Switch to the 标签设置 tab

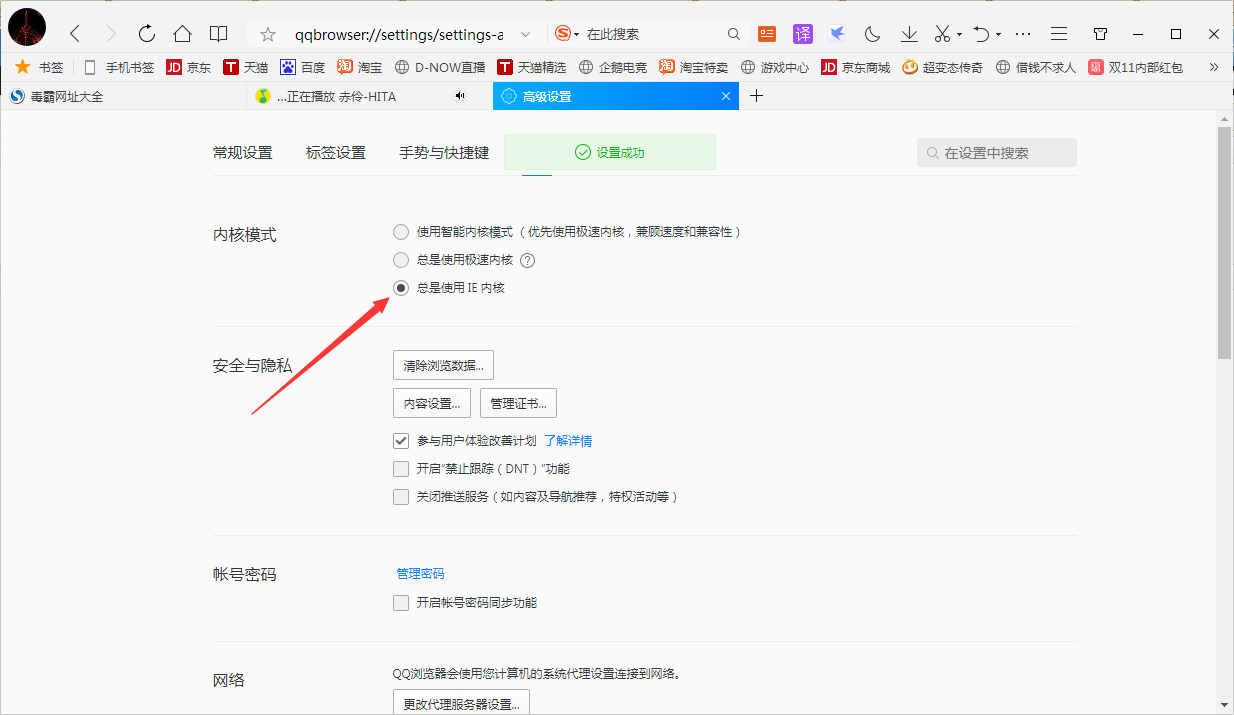[x=336, y=152]
